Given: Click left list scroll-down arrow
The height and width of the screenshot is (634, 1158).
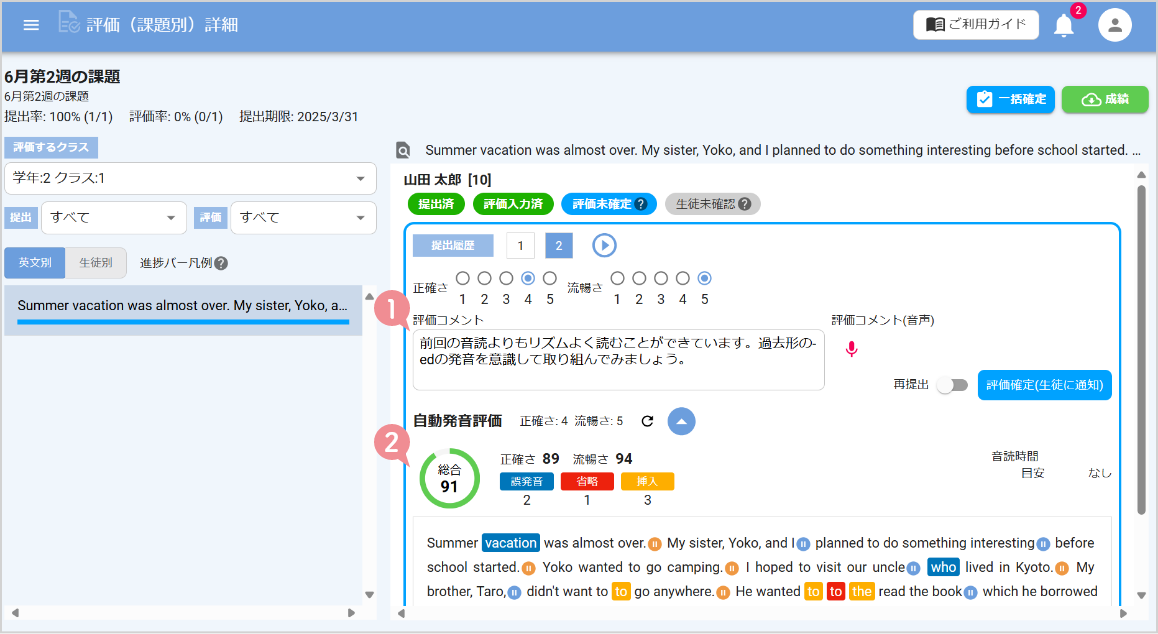Looking at the screenshot, I should [x=369, y=595].
